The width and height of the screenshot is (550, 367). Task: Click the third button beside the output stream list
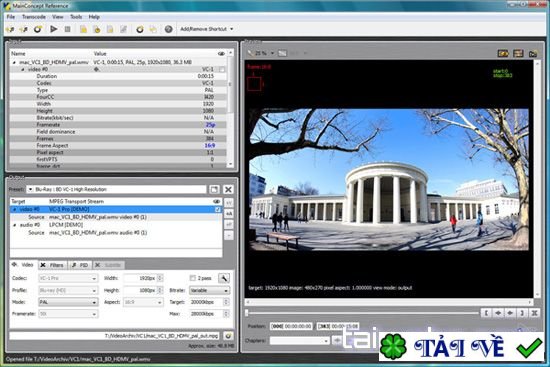click(x=229, y=224)
